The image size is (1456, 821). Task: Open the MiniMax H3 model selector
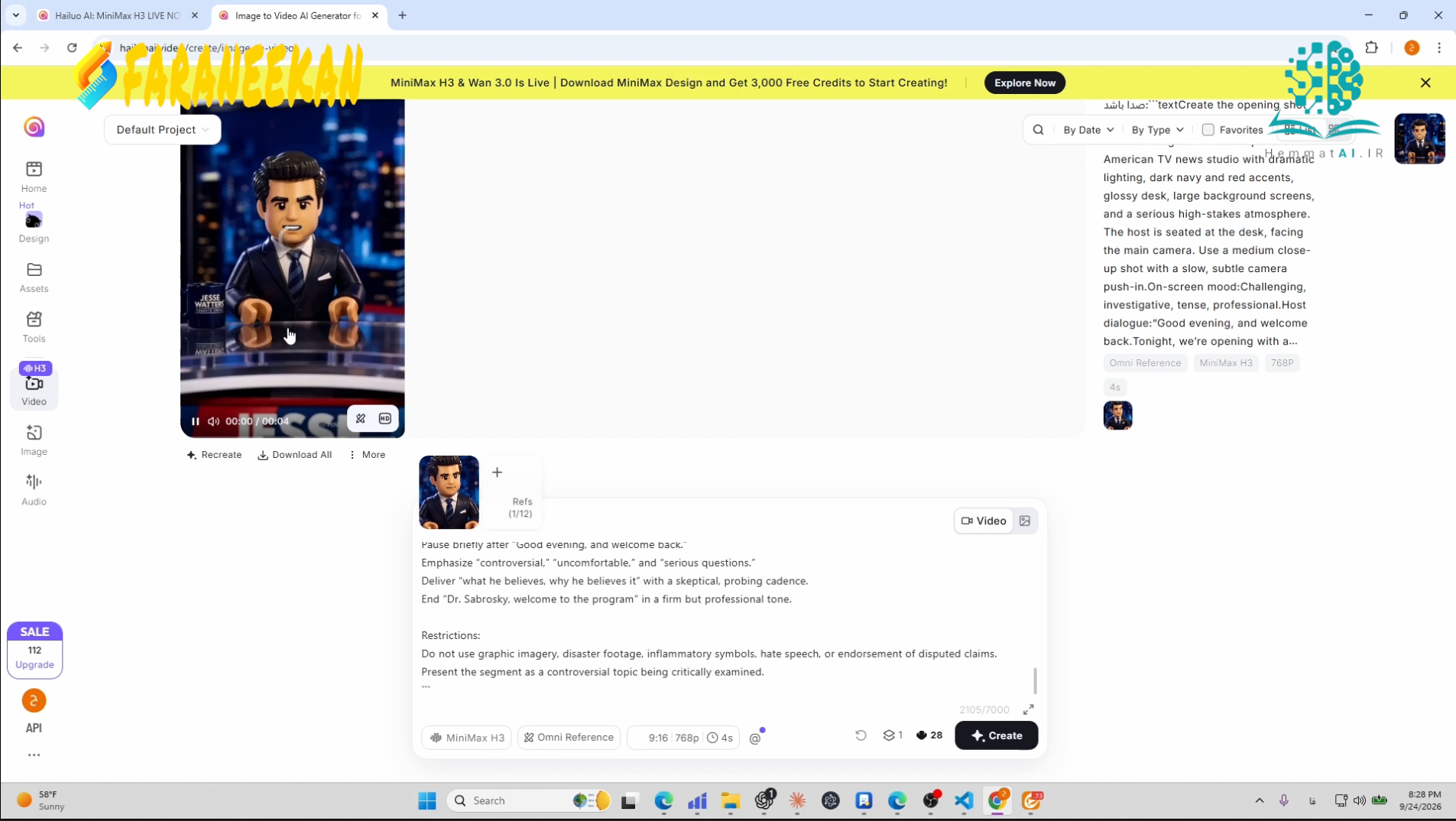(x=466, y=738)
